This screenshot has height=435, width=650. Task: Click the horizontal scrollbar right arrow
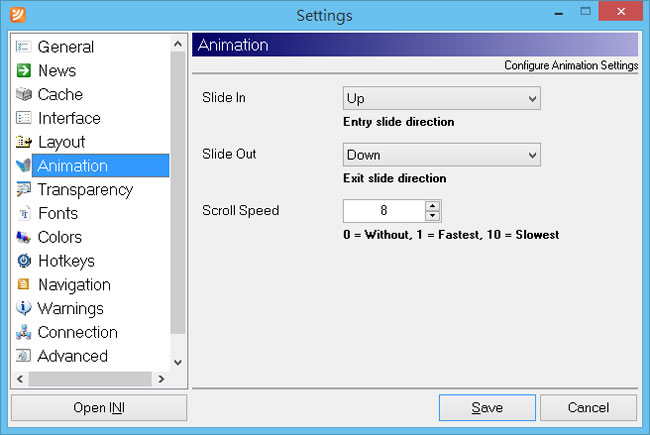161,379
